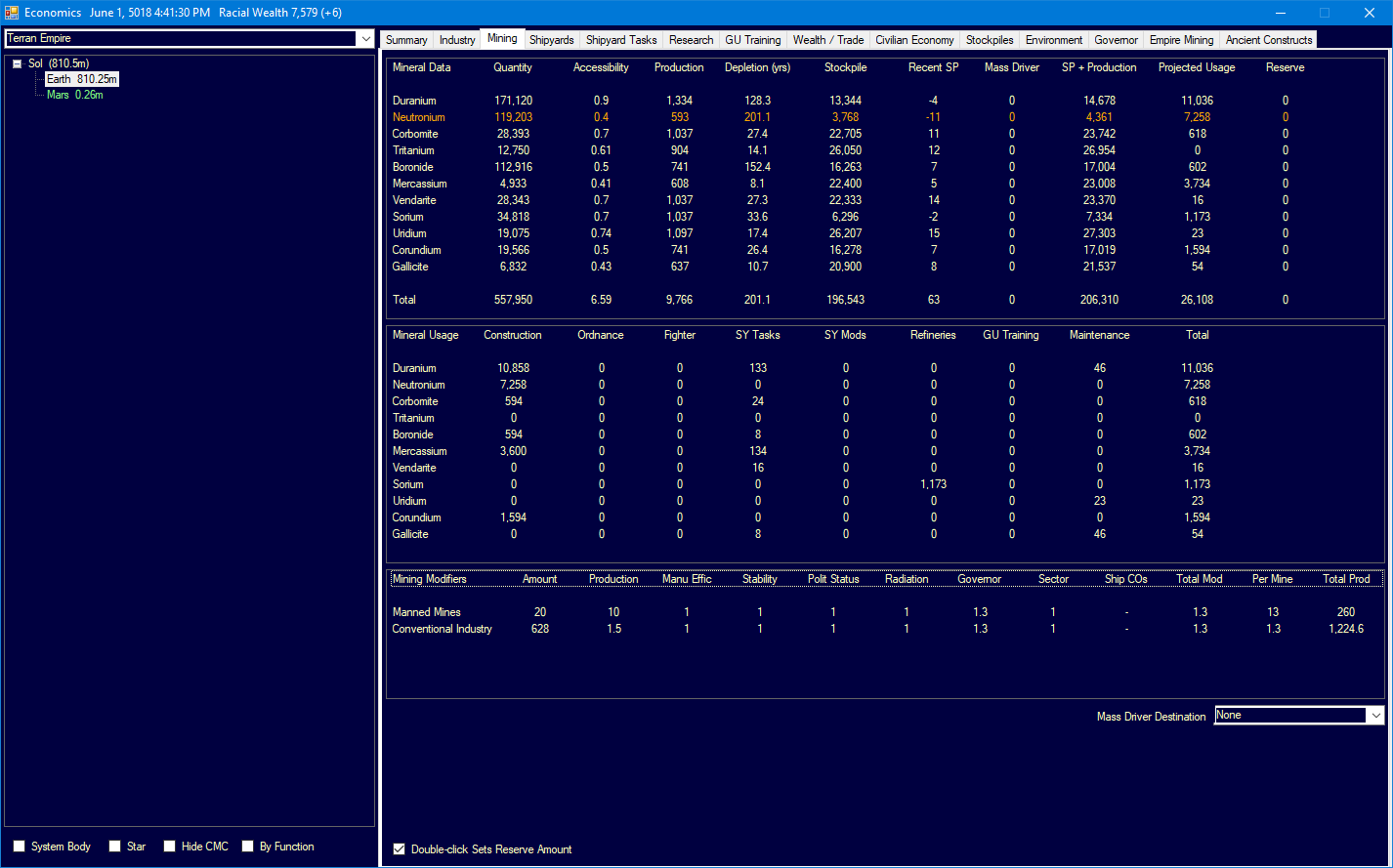Switch to the Civilian Economy tab
This screenshot has height=868, width=1393.
914,40
